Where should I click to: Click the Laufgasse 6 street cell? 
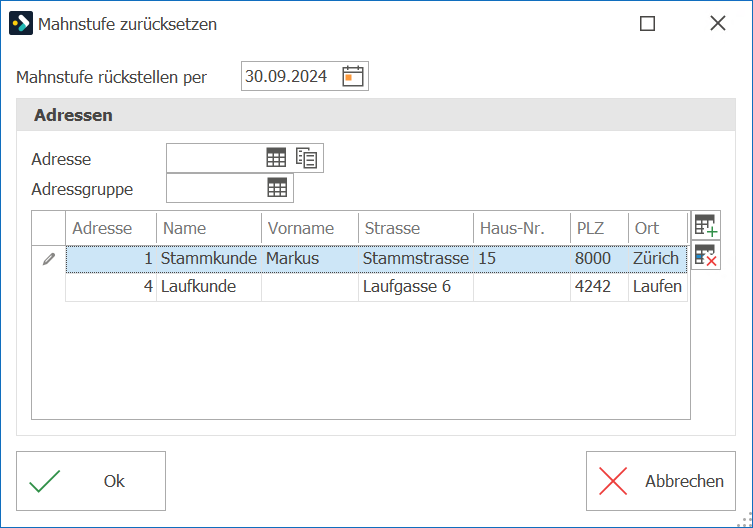(416, 287)
